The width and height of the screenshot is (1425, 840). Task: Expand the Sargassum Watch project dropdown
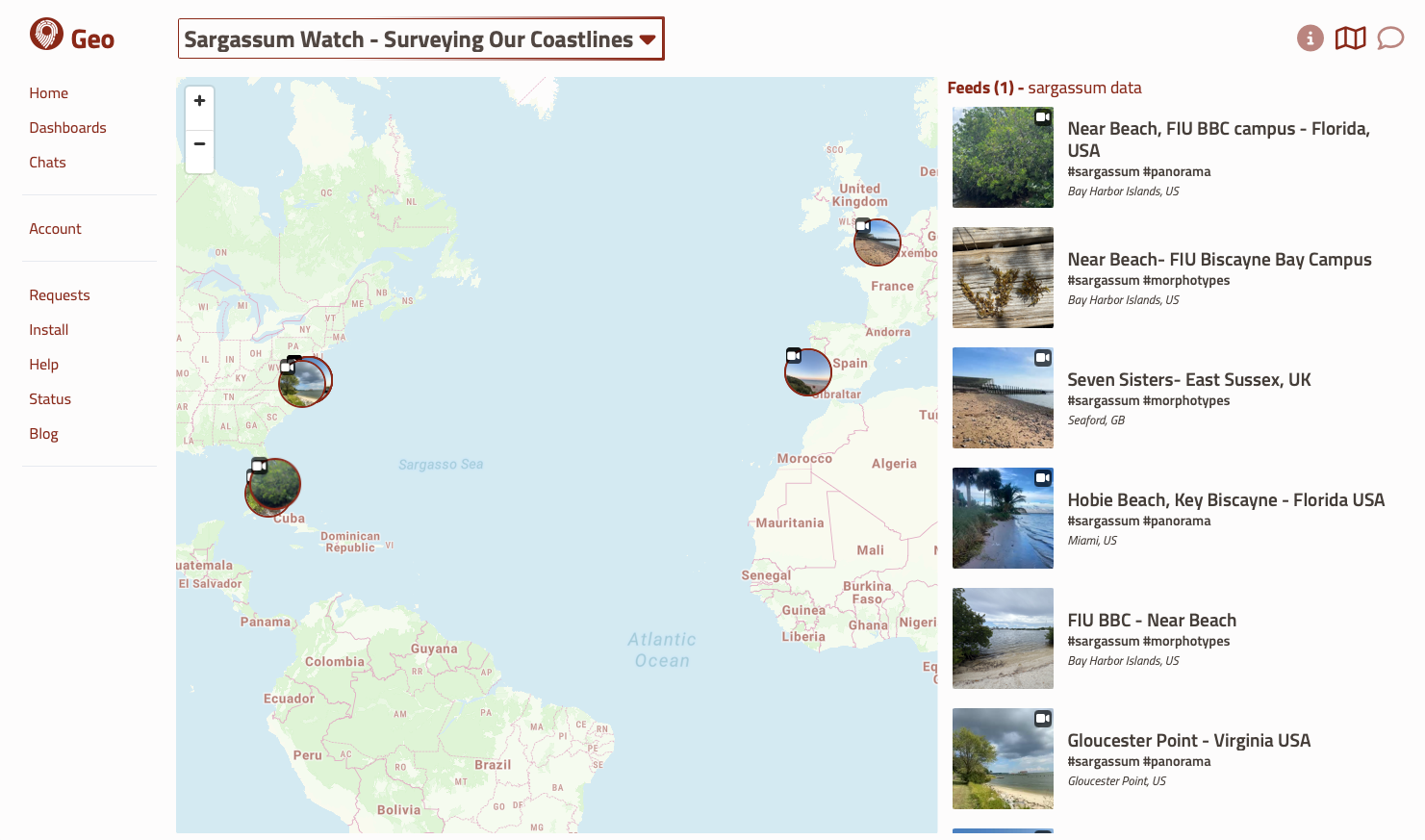pyautogui.click(x=421, y=38)
